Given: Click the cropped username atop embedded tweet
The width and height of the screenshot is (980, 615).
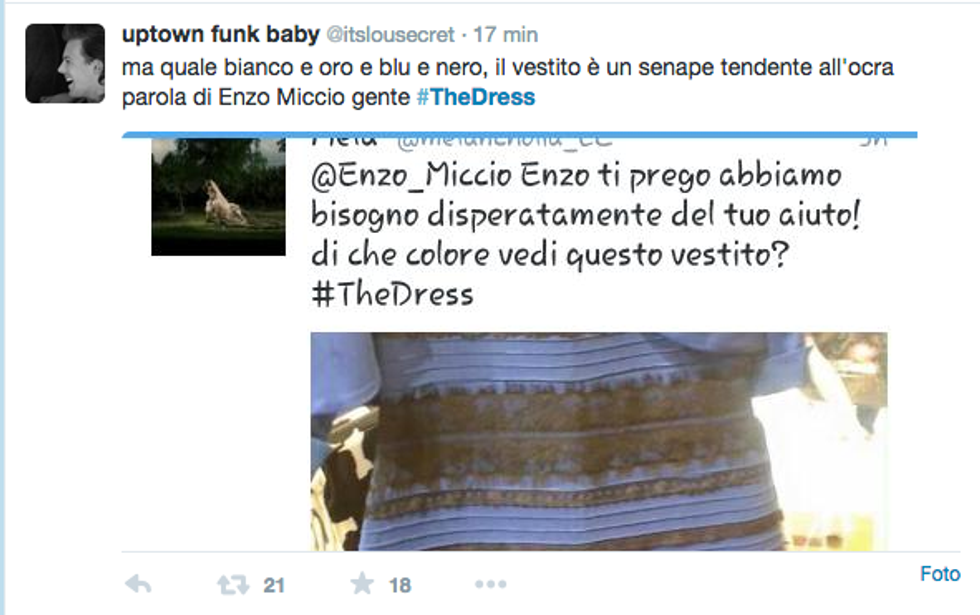Looking at the screenshot, I should [344, 141].
